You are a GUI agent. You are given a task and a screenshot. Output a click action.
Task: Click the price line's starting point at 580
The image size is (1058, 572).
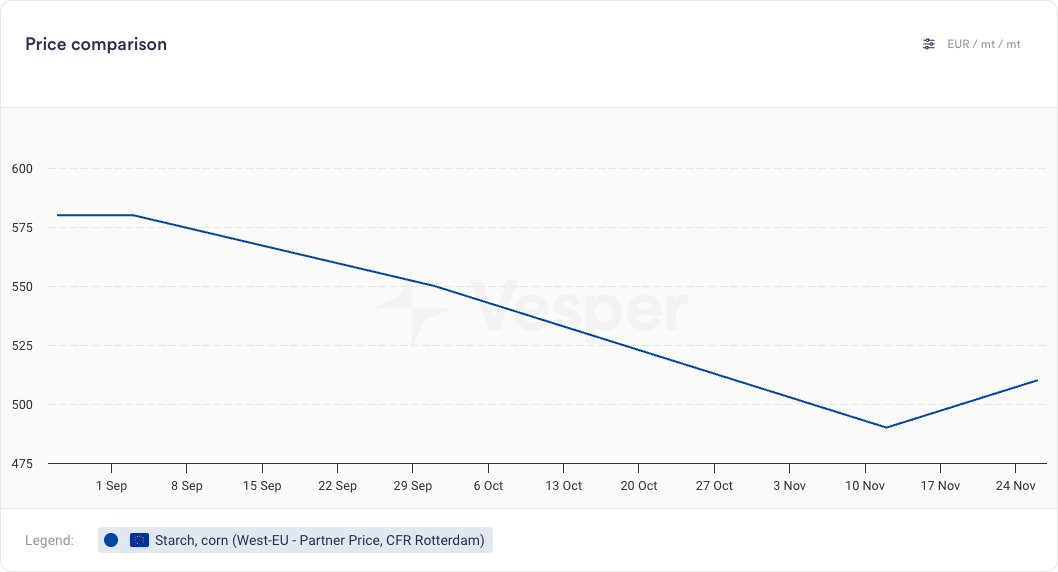[x=58, y=215]
